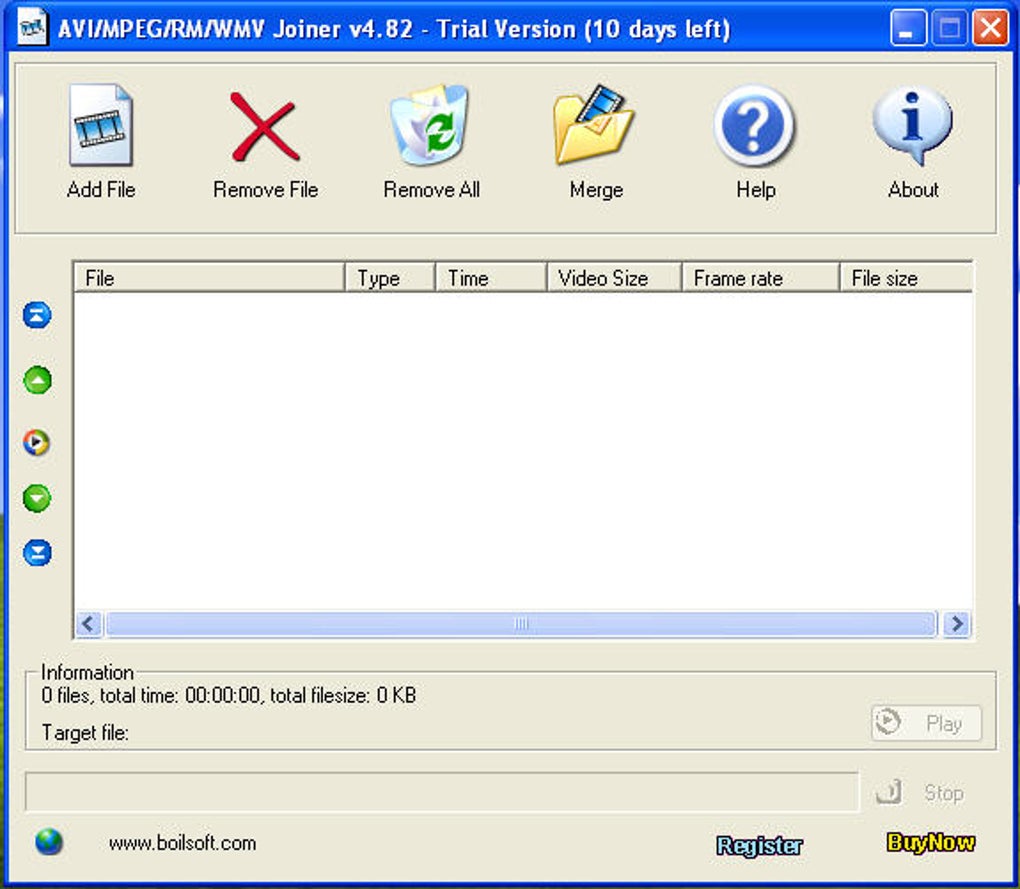Click the application icon in the title bar
The width and height of the screenshot is (1020, 889).
(x=32, y=27)
